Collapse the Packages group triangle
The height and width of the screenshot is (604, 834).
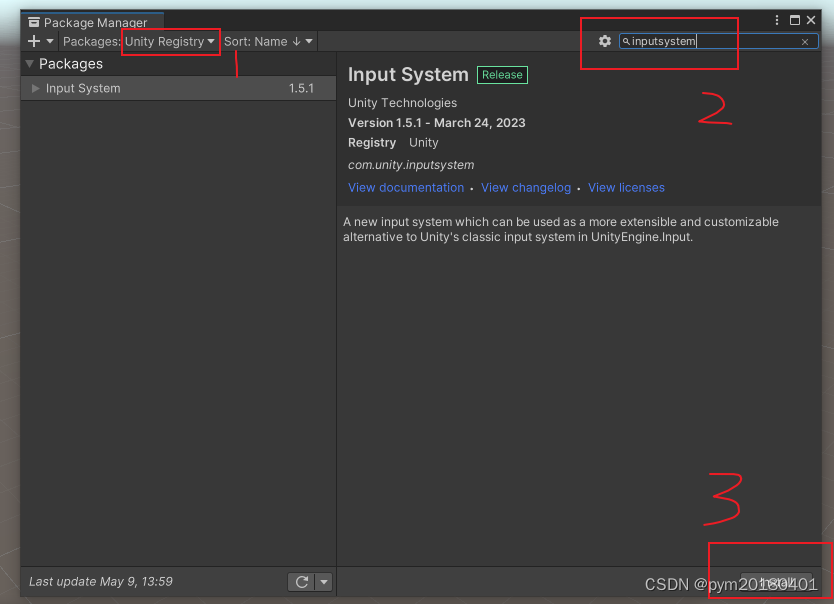30,64
